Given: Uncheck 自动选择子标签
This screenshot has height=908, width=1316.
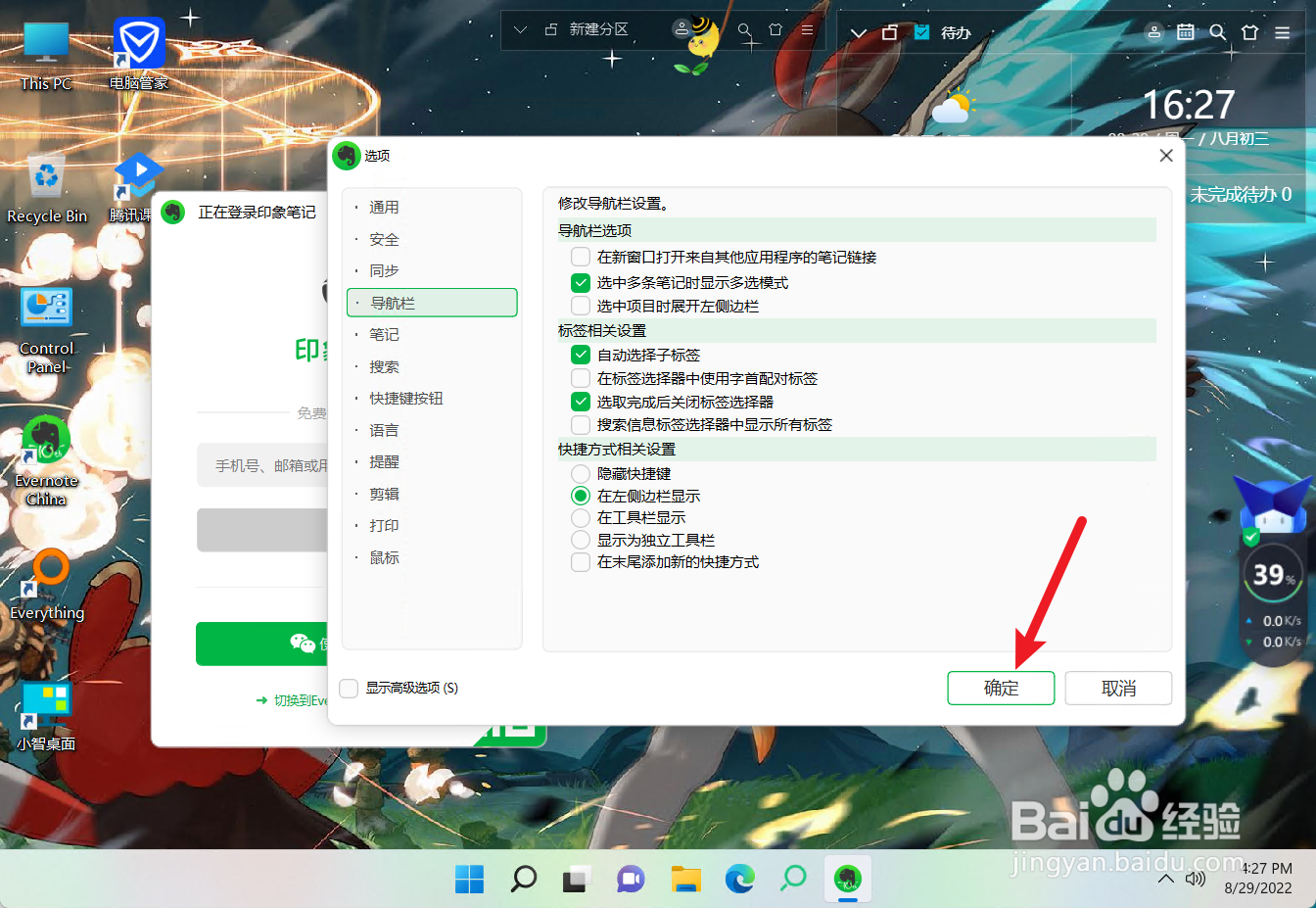Looking at the screenshot, I should [581, 355].
